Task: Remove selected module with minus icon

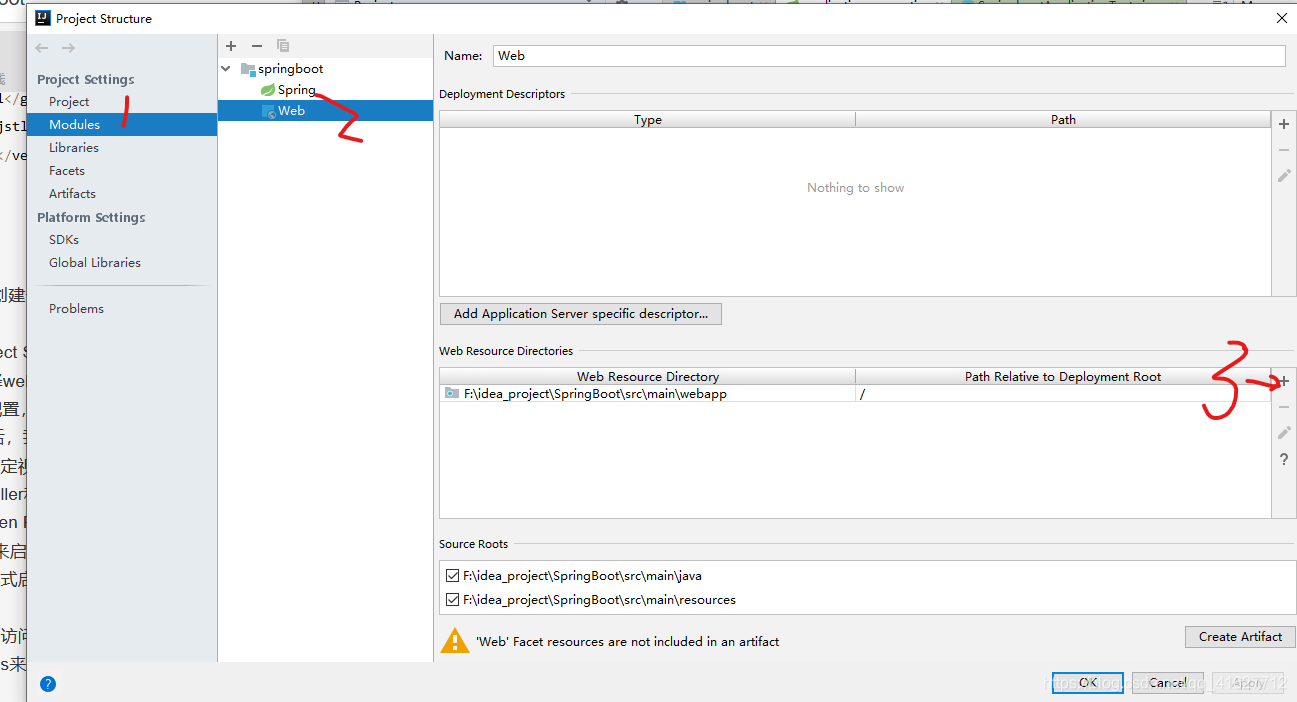Action: coord(257,46)
